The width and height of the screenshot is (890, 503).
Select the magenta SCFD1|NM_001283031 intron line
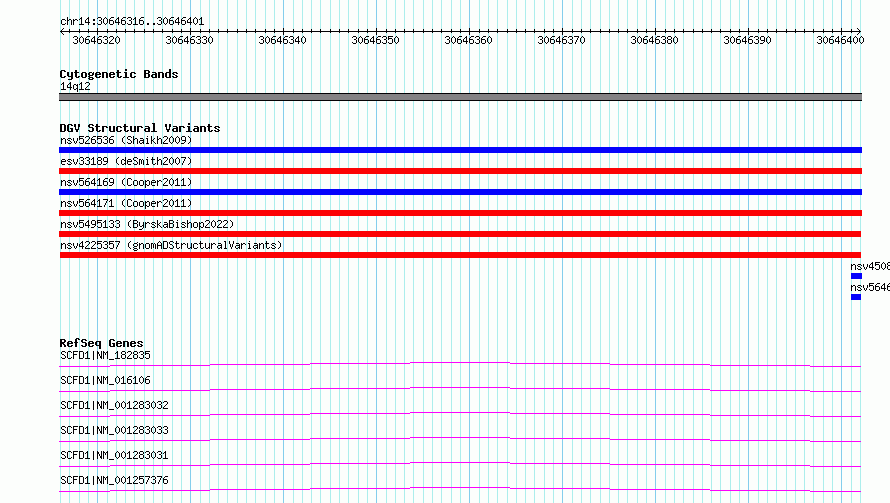coord(460,464)
